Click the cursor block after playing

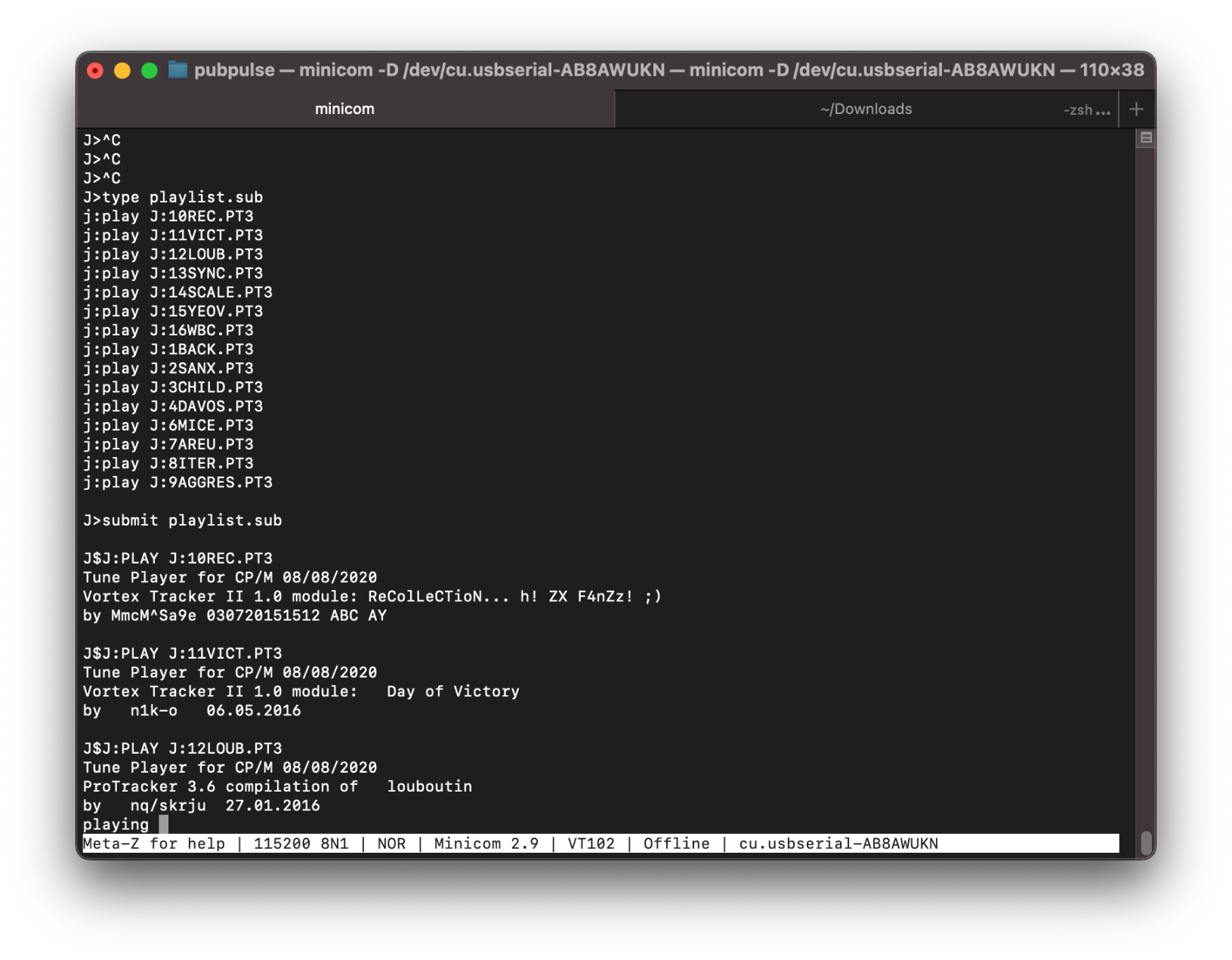click(x=163, y=825)
